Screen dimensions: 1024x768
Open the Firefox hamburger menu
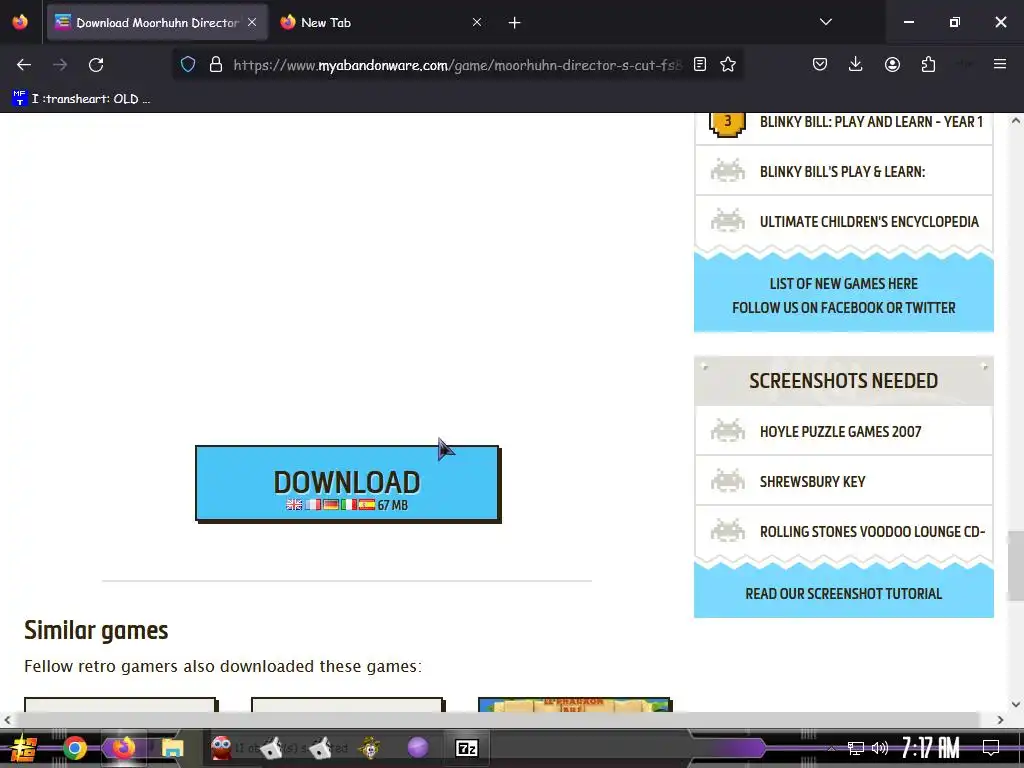(1000, 64)
